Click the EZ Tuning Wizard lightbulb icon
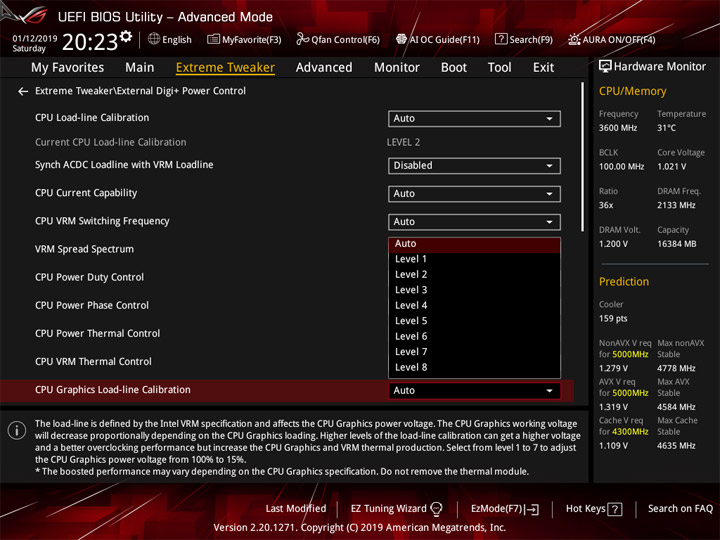 click(x=436, y=509)
